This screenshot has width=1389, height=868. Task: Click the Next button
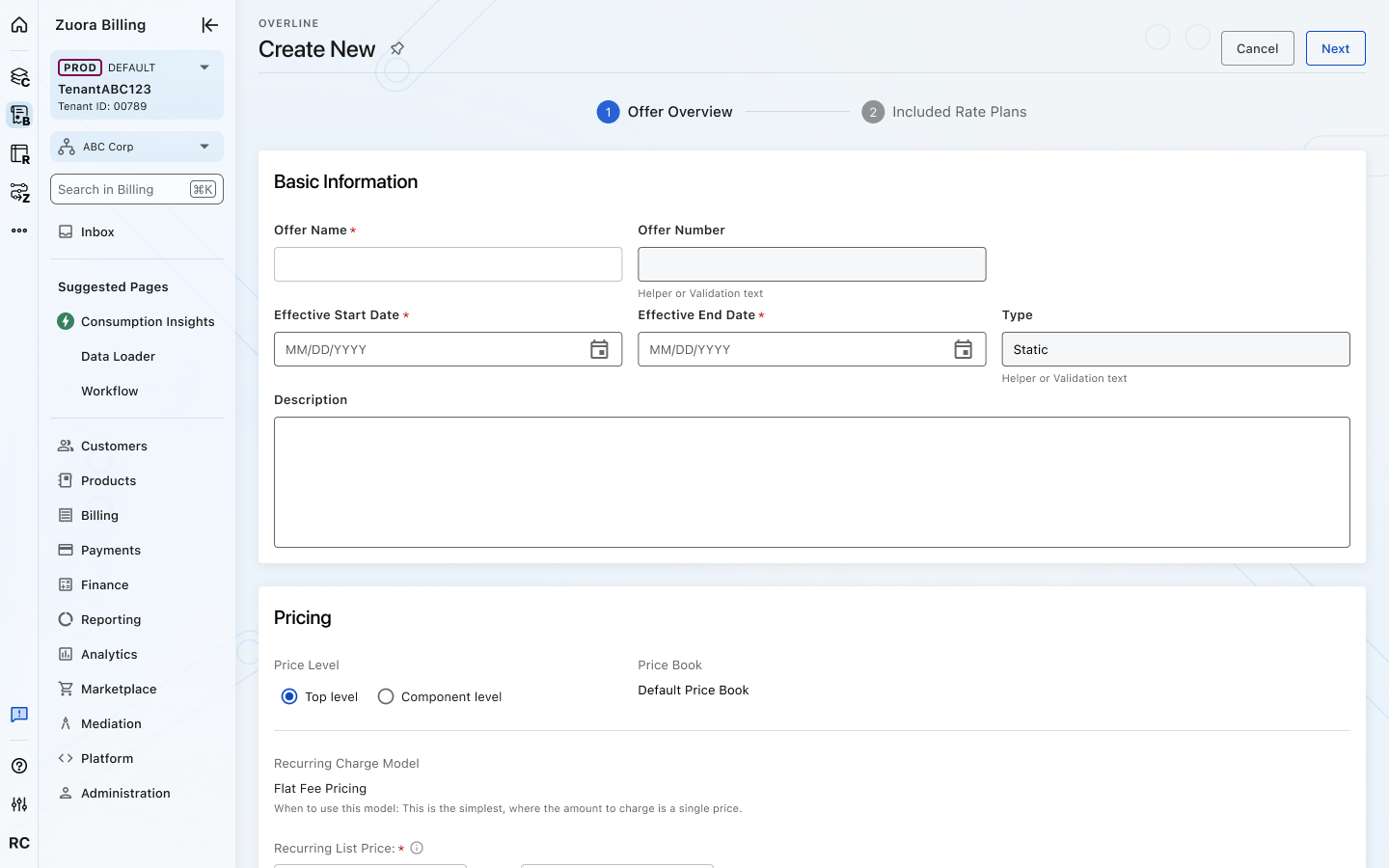[x=1335, y=48]
